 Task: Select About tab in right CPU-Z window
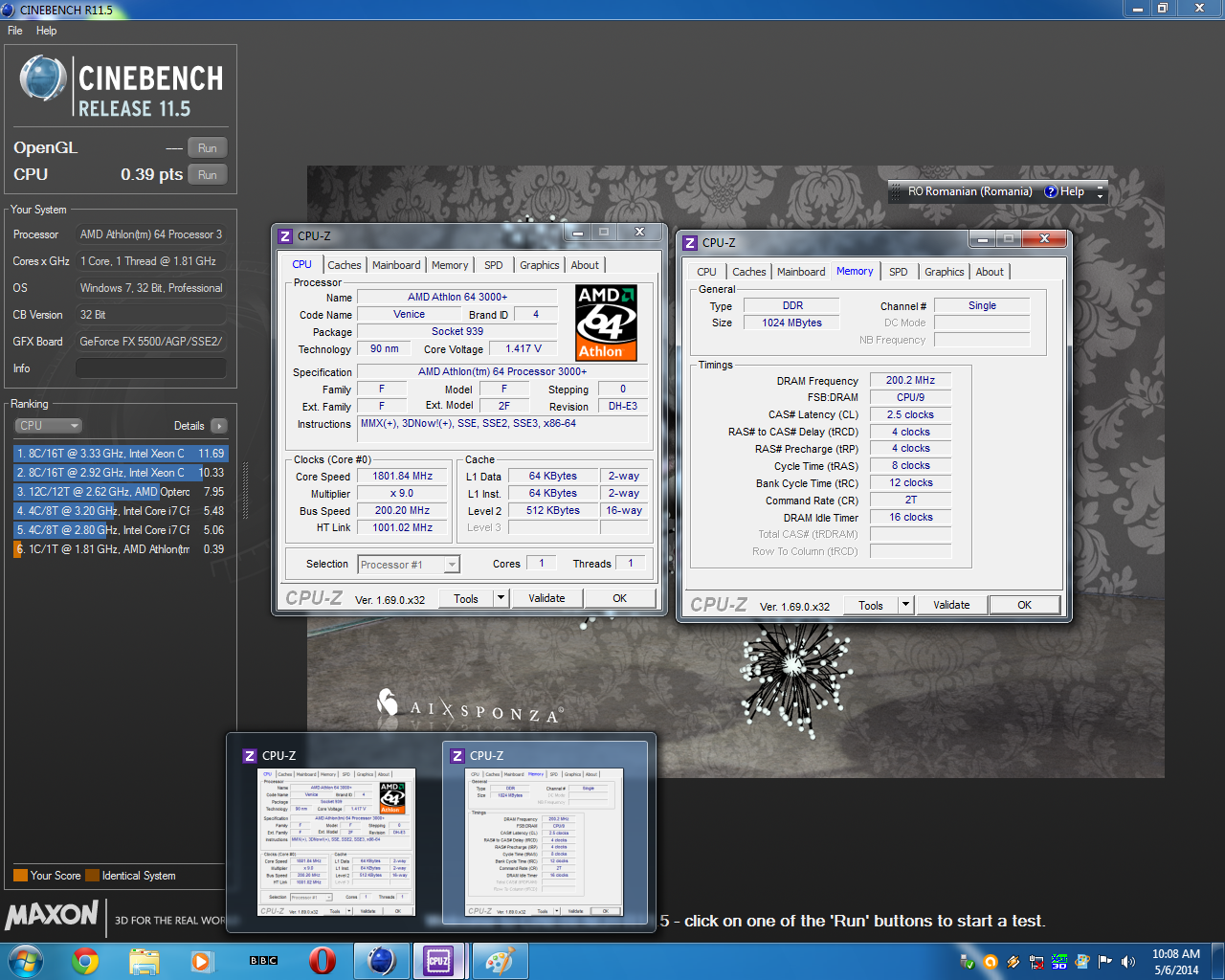(x=990, y=272)
